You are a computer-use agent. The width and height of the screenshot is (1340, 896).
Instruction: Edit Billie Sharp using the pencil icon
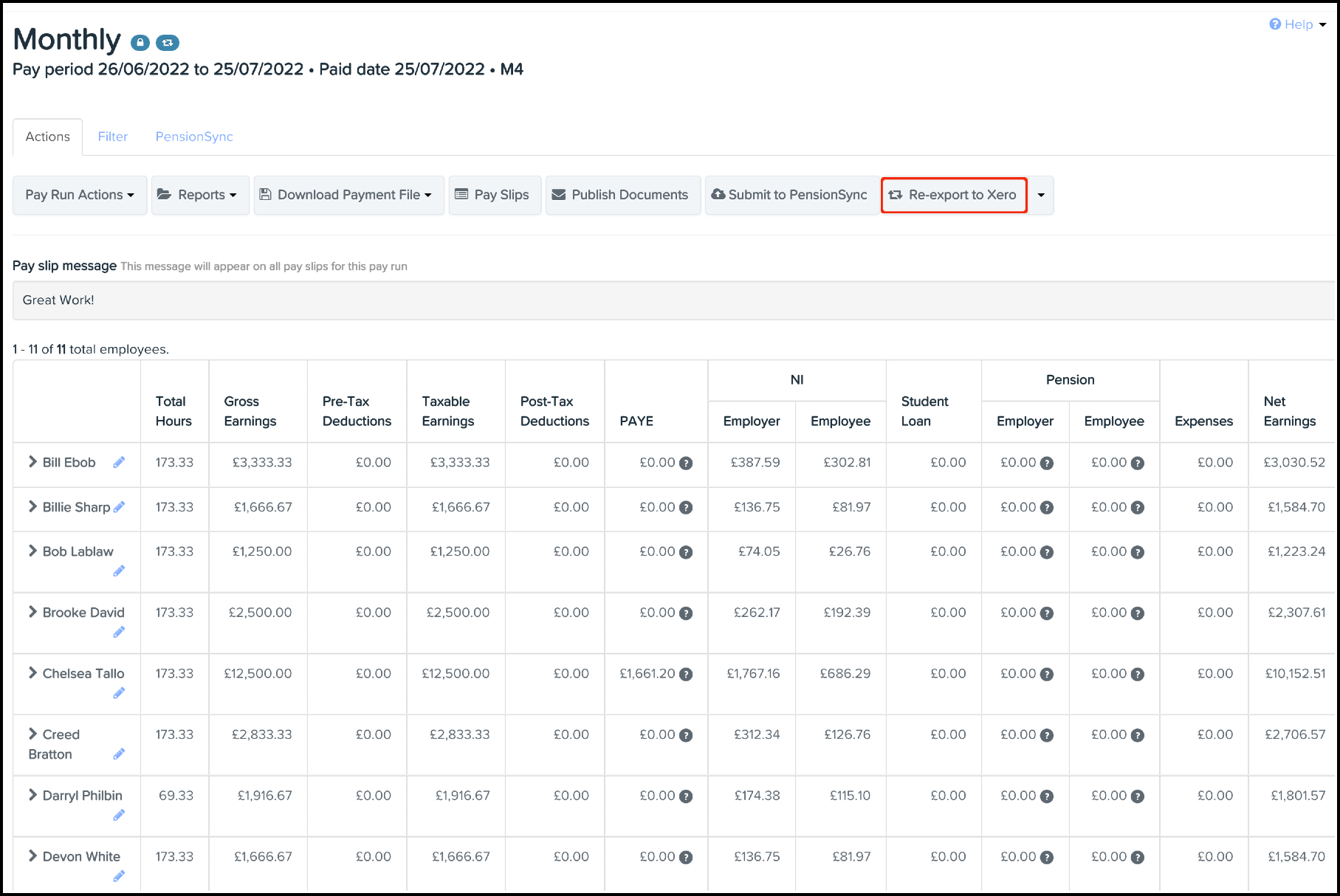[x=120, y=507]
